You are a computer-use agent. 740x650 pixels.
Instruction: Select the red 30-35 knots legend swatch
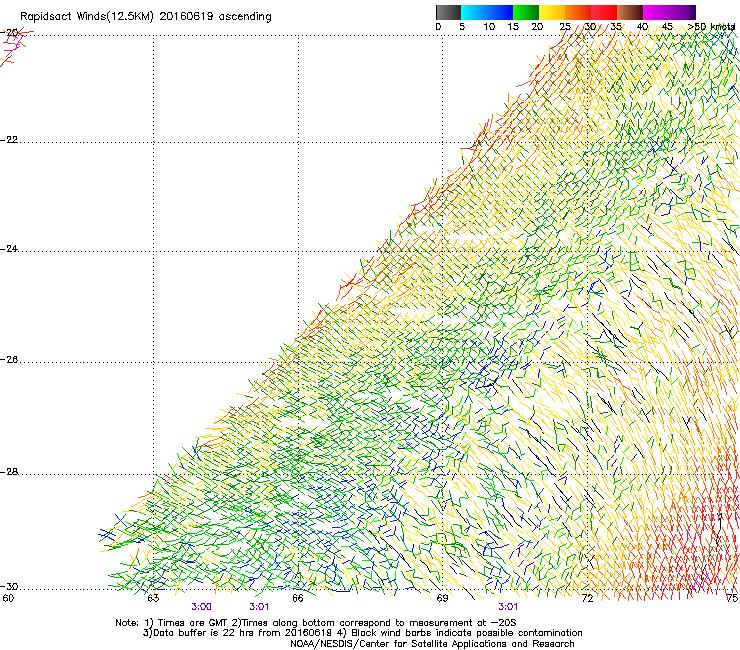point(604,12)
